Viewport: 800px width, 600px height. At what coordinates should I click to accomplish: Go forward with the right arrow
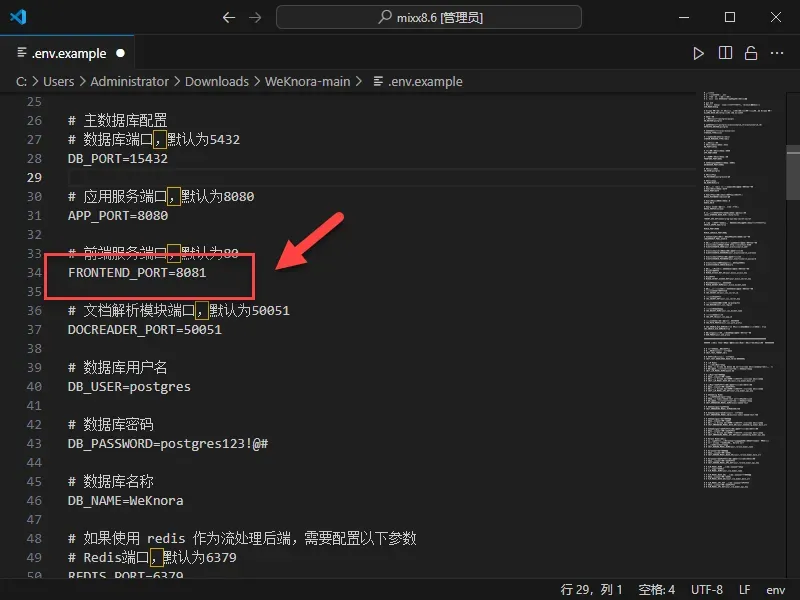click(255, 17)
